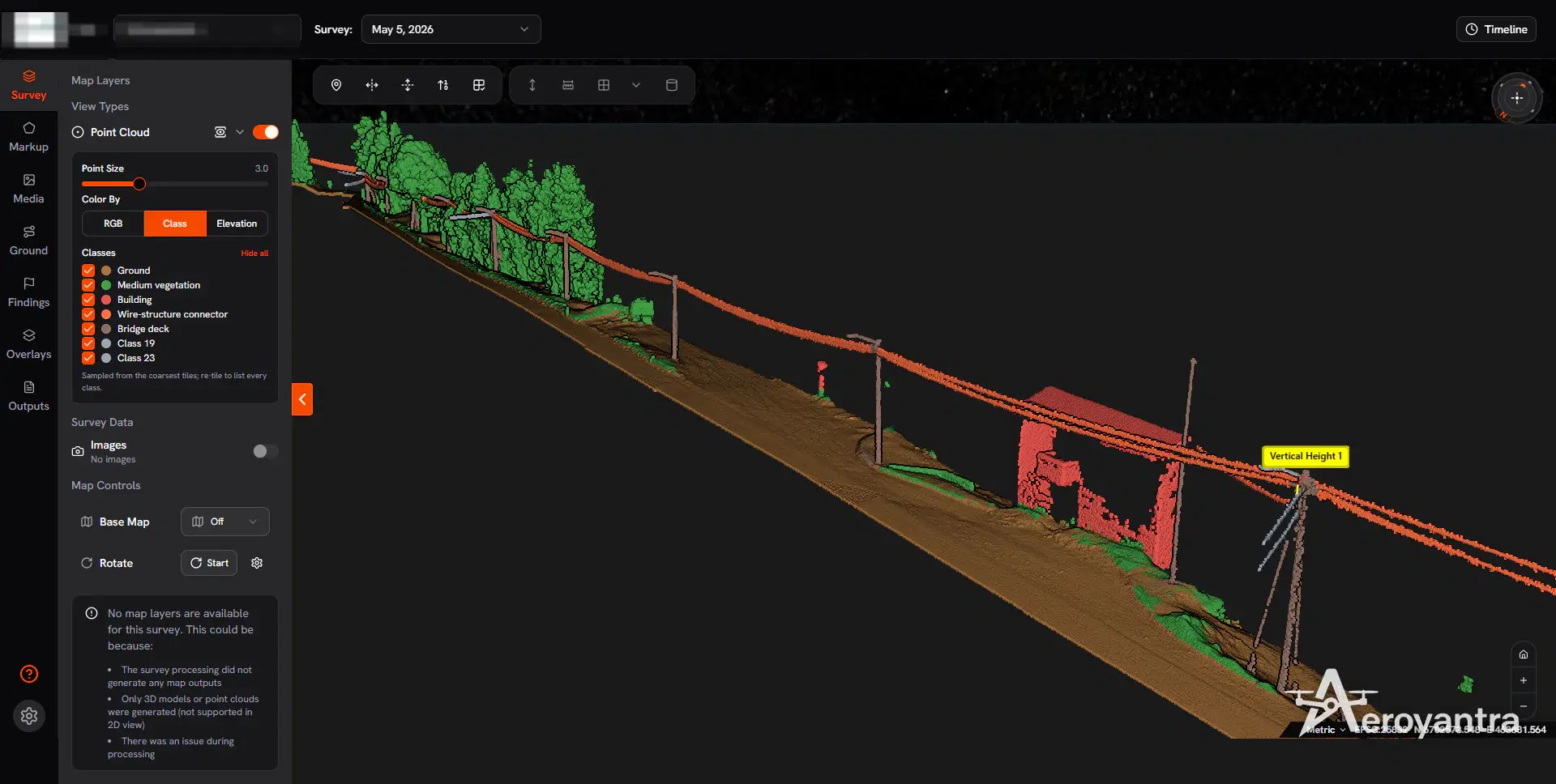Select the Vertical Height 1 measurement label
This screenshot has height=784, width=1556.
point(1306,456)
